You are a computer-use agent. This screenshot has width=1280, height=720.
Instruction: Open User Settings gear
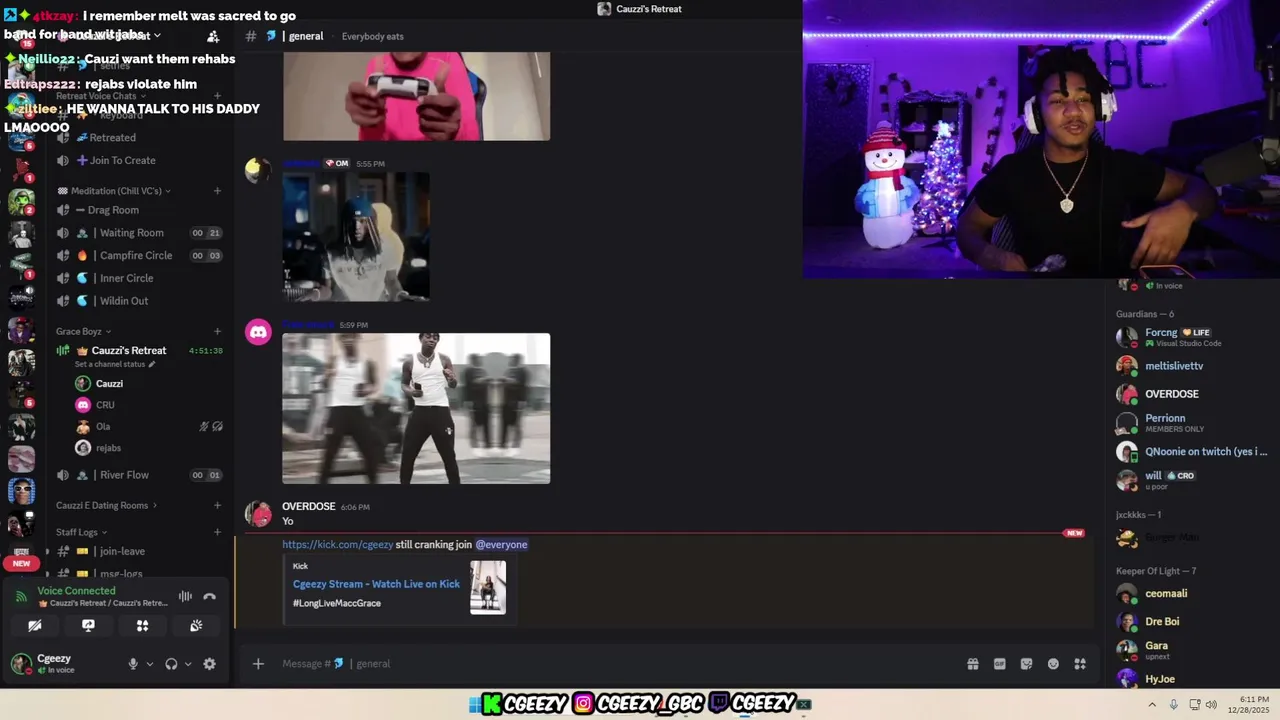[x=209, y=664]
